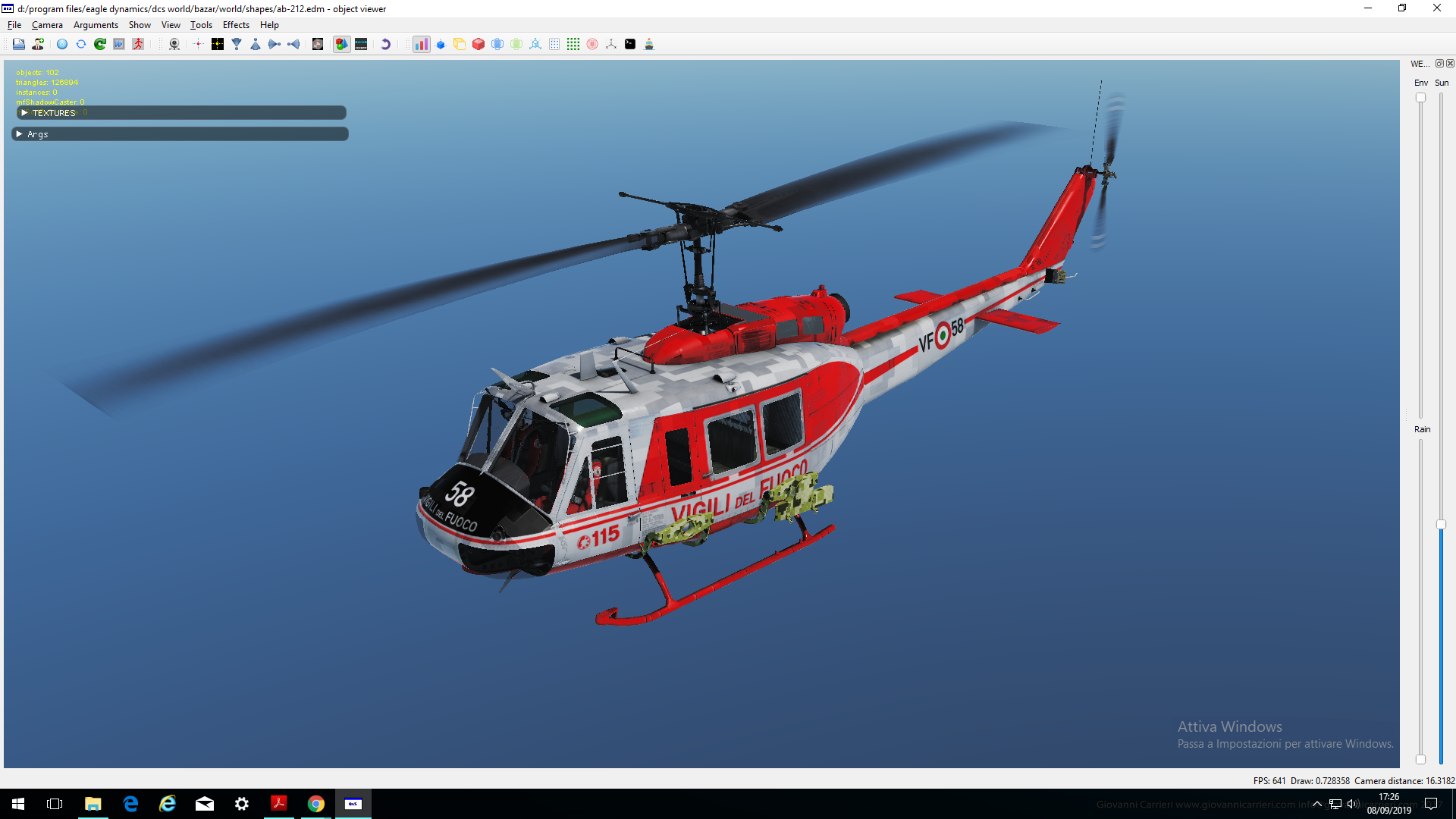
Task: Open the Arguments menu
Action: coord(96,25)
